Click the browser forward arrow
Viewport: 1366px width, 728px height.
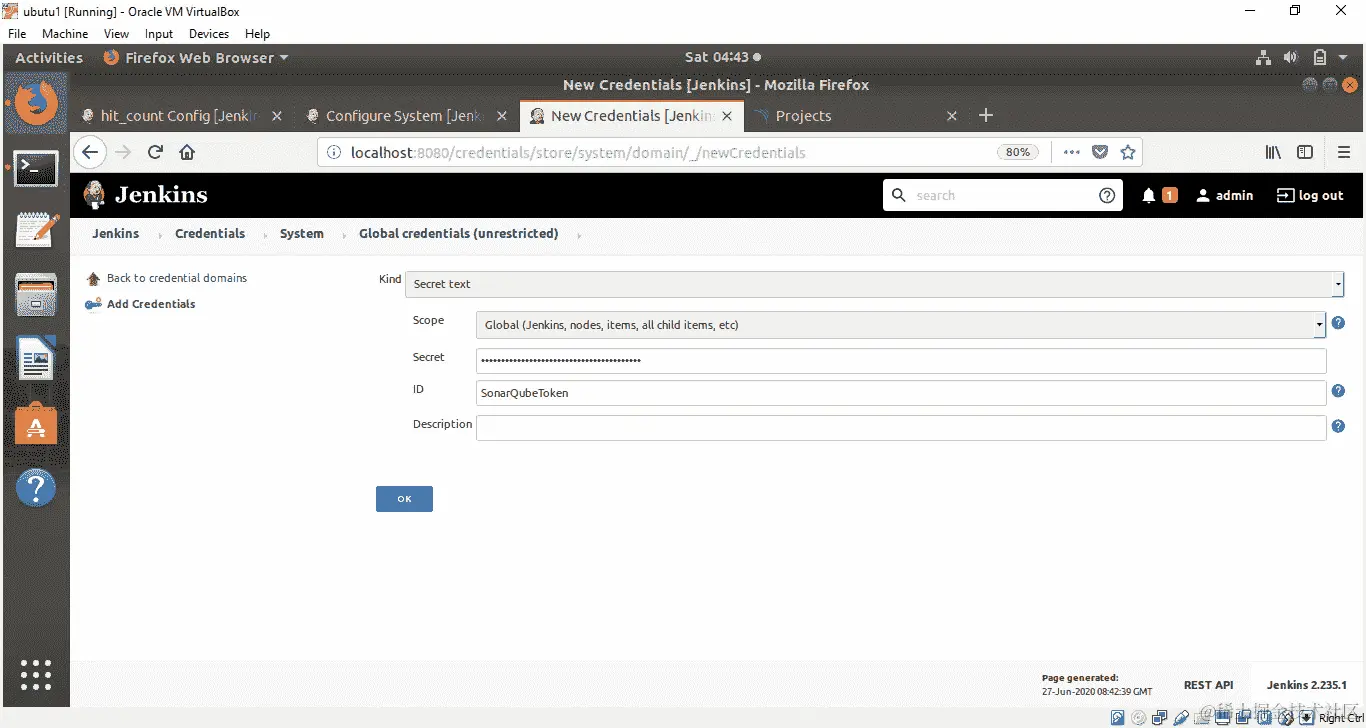(x=123, y=152)
